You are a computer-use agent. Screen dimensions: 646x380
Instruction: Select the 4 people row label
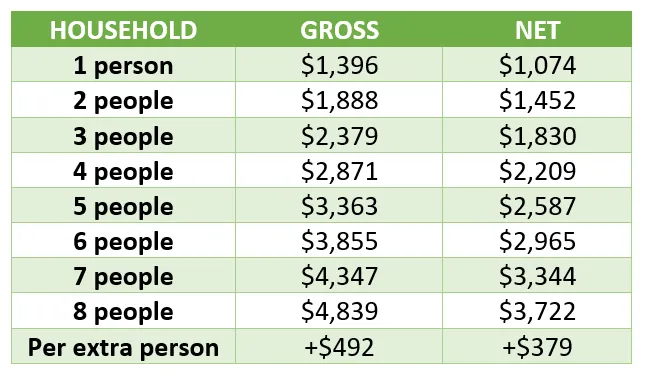tap(123, 171)
